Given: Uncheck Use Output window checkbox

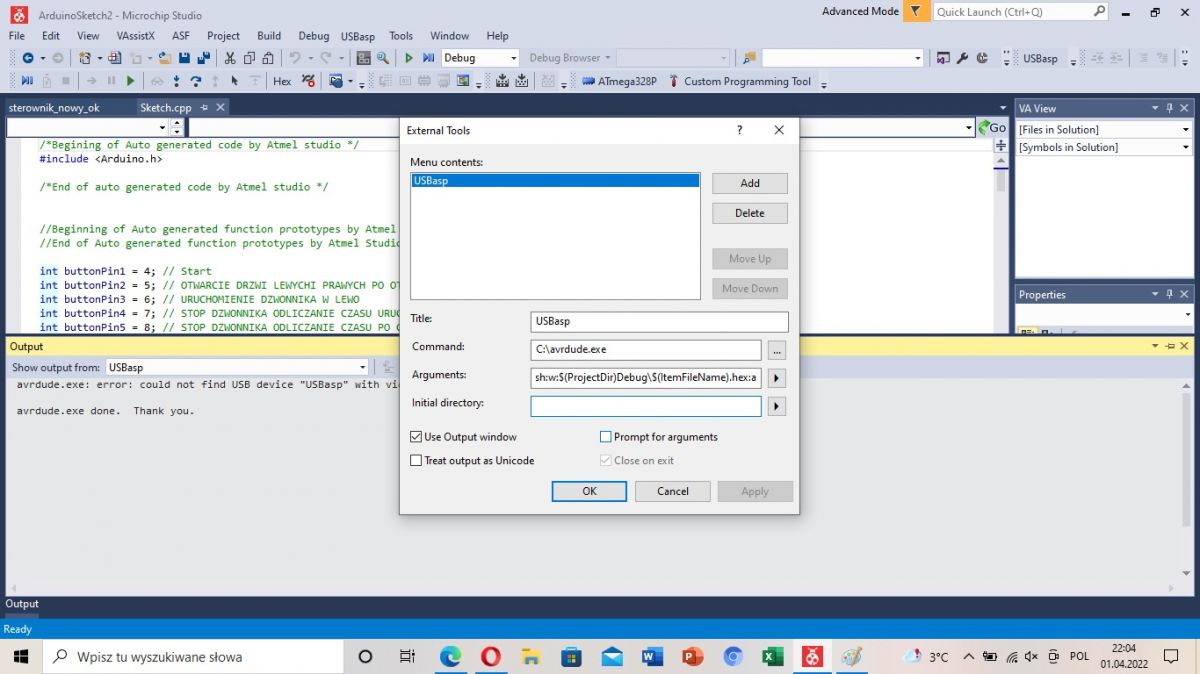Looking at the screenshot, I should [416, 437].
